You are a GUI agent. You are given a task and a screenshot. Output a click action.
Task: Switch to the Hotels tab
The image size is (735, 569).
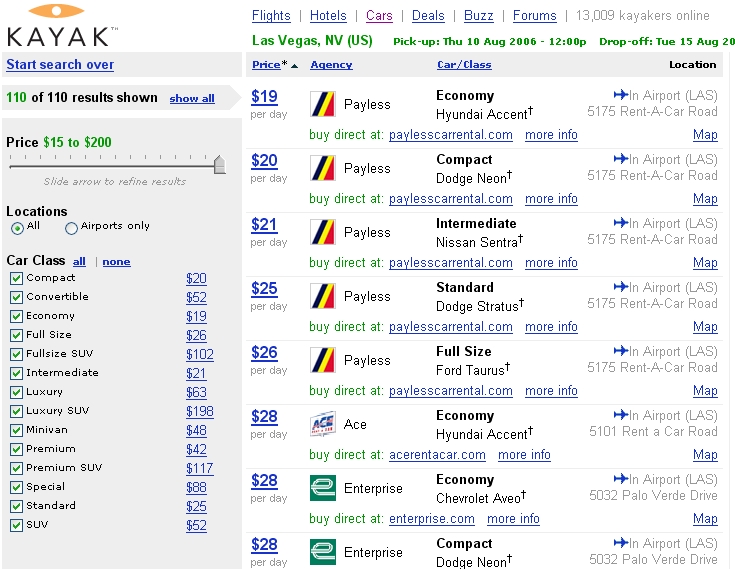pos(328,16)
